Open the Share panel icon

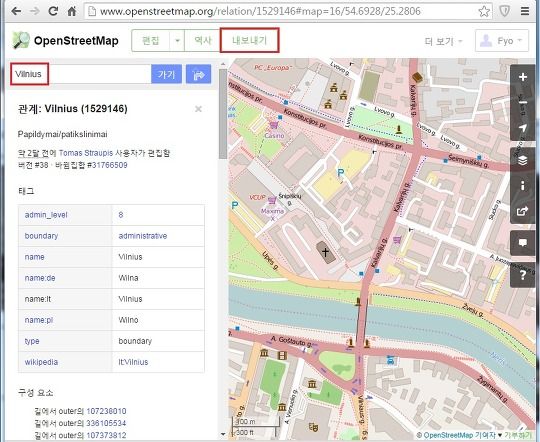click(522, 211)
